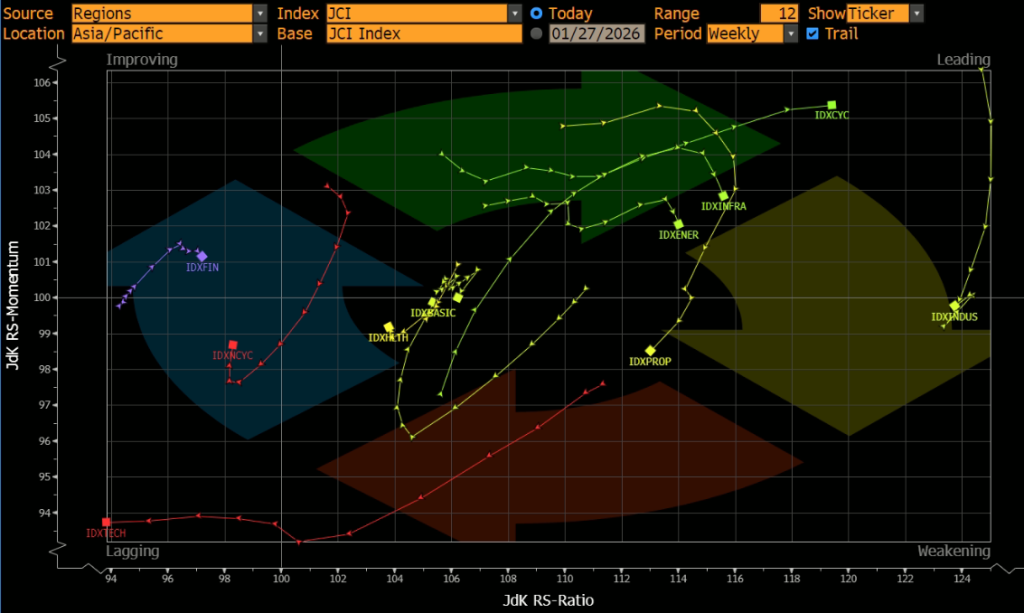Click the IDXNCYC red square marker
1024x613 pixels.
233,345
